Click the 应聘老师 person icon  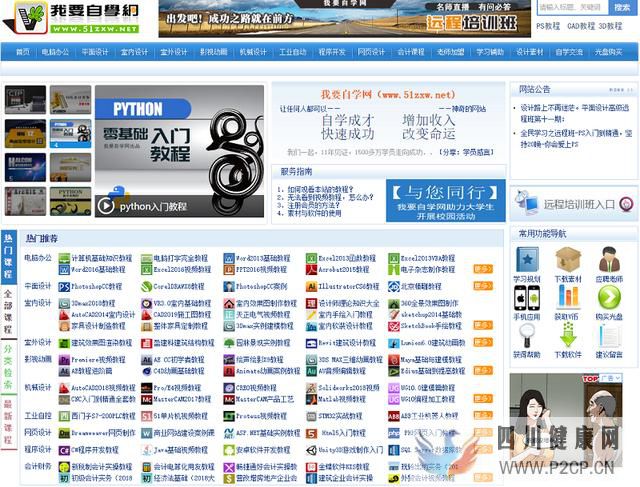609,260
